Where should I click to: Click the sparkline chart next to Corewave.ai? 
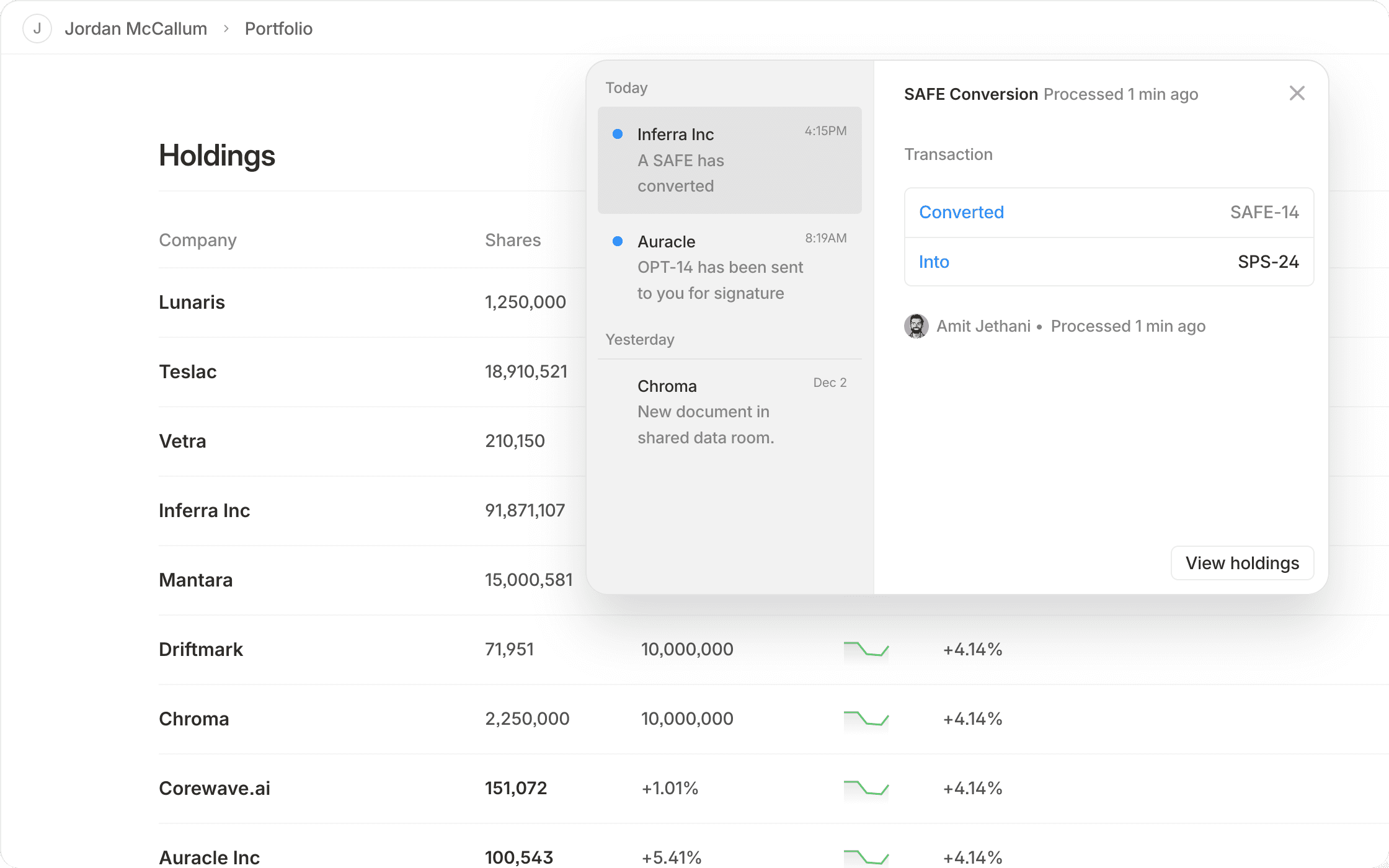(866, 788)
